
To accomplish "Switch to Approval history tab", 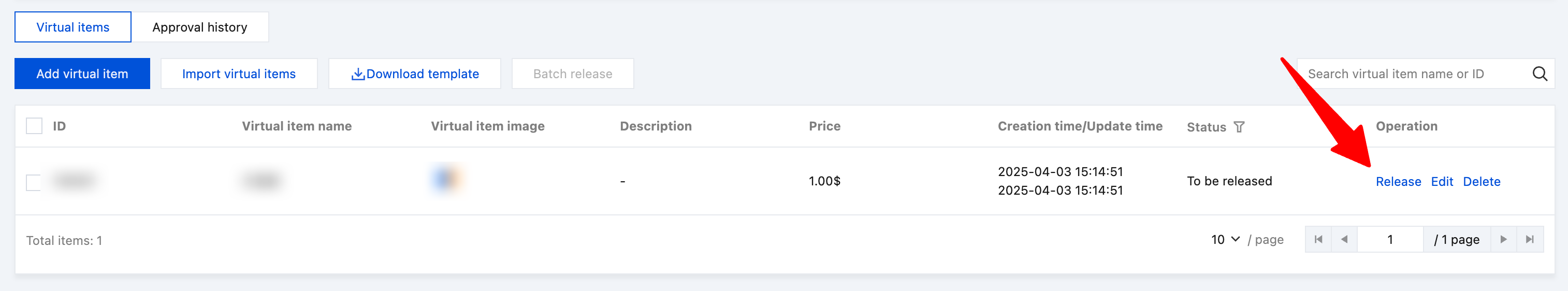I will (x=200, y=27).
